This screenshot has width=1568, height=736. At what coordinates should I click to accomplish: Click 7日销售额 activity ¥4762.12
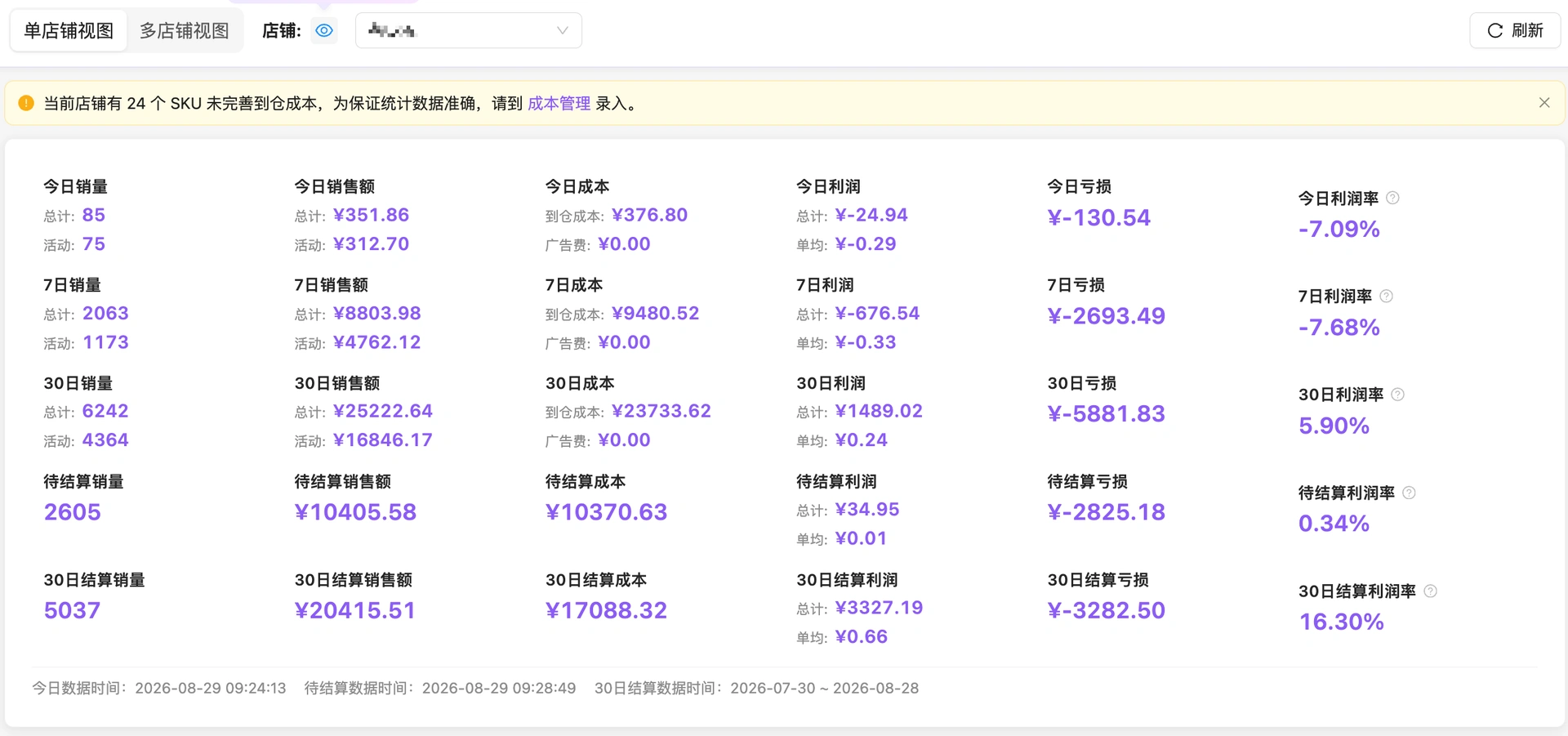click(x=377, y=342)
